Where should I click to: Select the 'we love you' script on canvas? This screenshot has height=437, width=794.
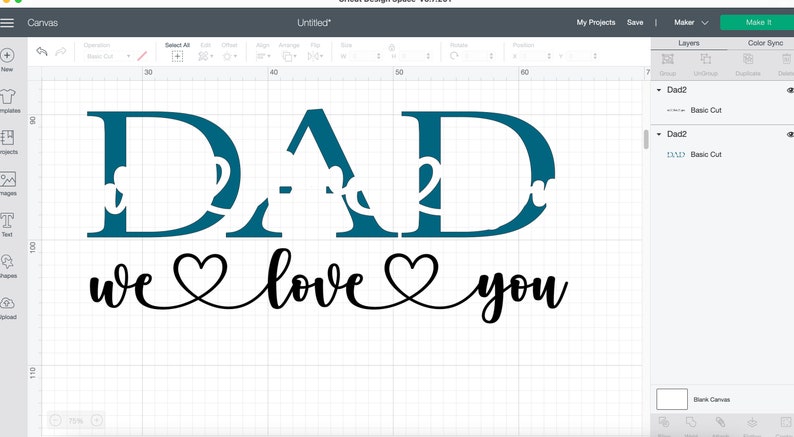pyautogui.click(x=329, y=285)
